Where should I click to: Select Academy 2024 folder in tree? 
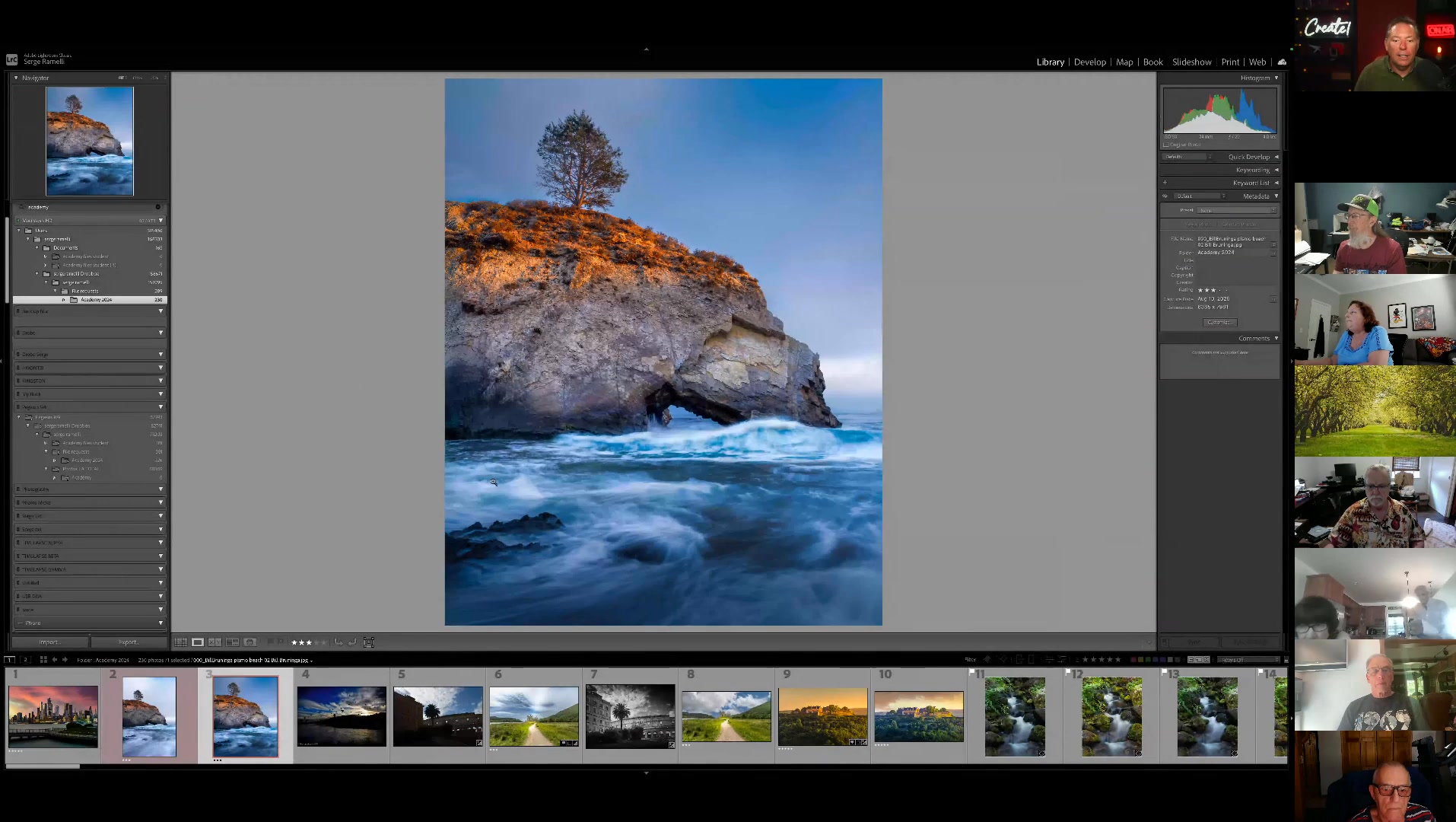tap(90, 300)
